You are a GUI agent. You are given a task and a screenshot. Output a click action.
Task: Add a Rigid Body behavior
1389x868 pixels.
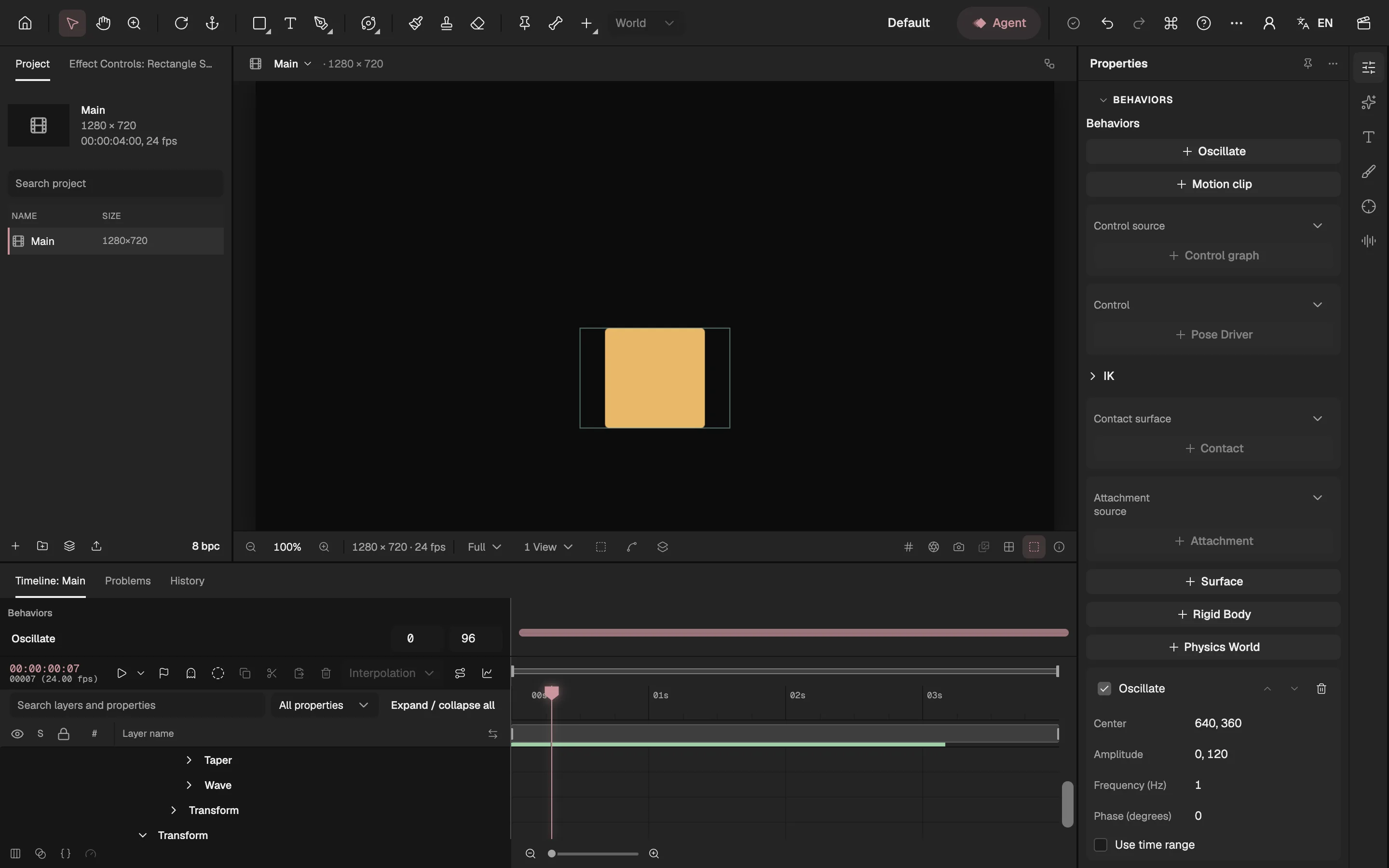tap(1213, 614)
